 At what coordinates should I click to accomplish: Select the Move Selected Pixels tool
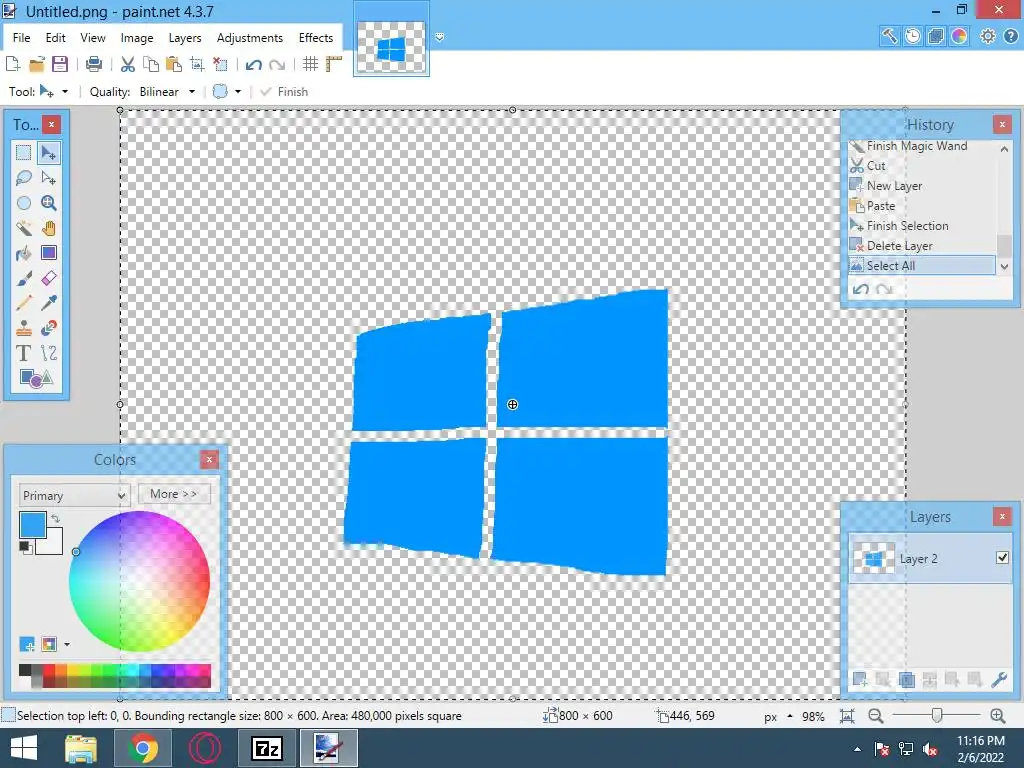click(x=48, y=153)
